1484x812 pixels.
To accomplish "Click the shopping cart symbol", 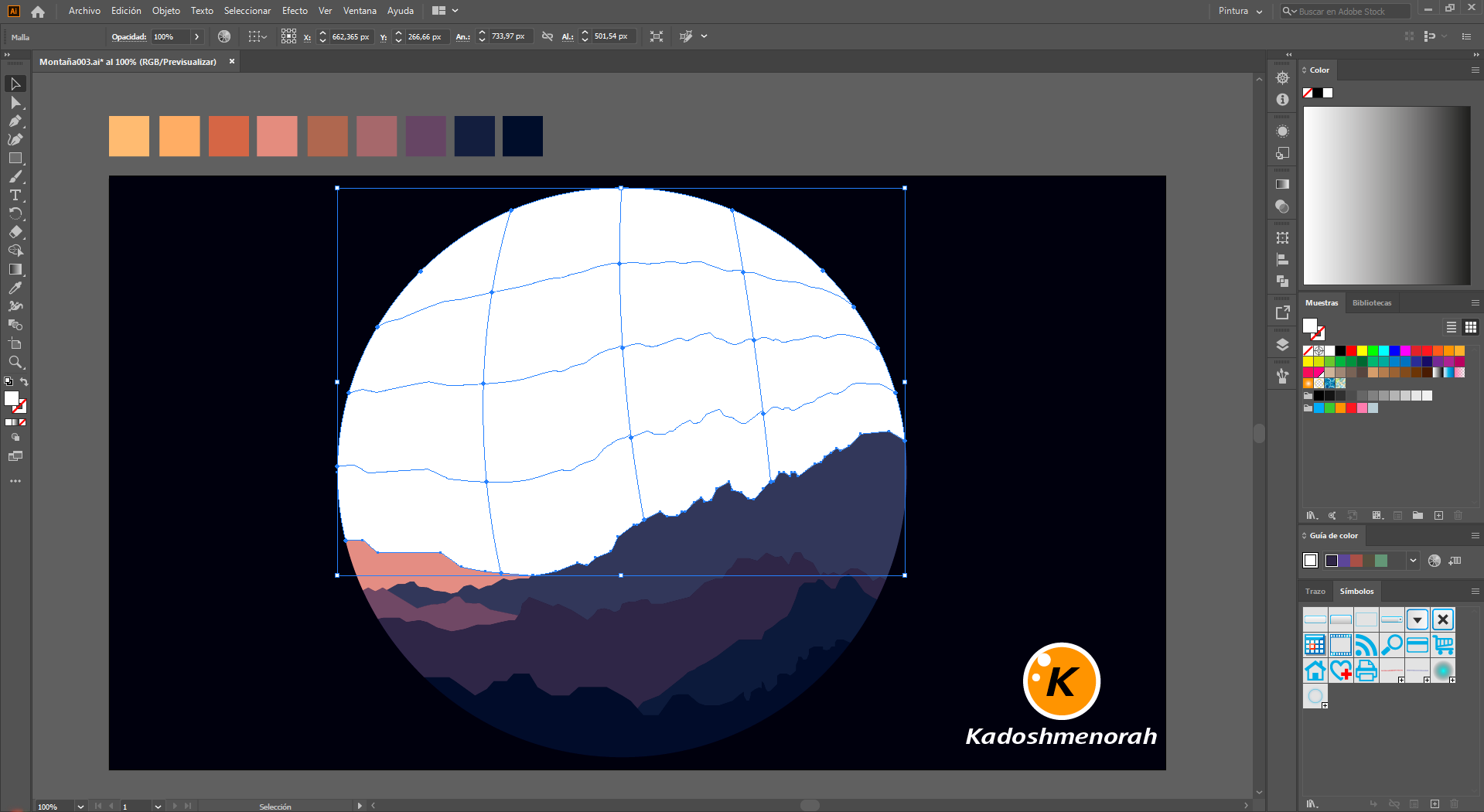I will pos(1443,645).
